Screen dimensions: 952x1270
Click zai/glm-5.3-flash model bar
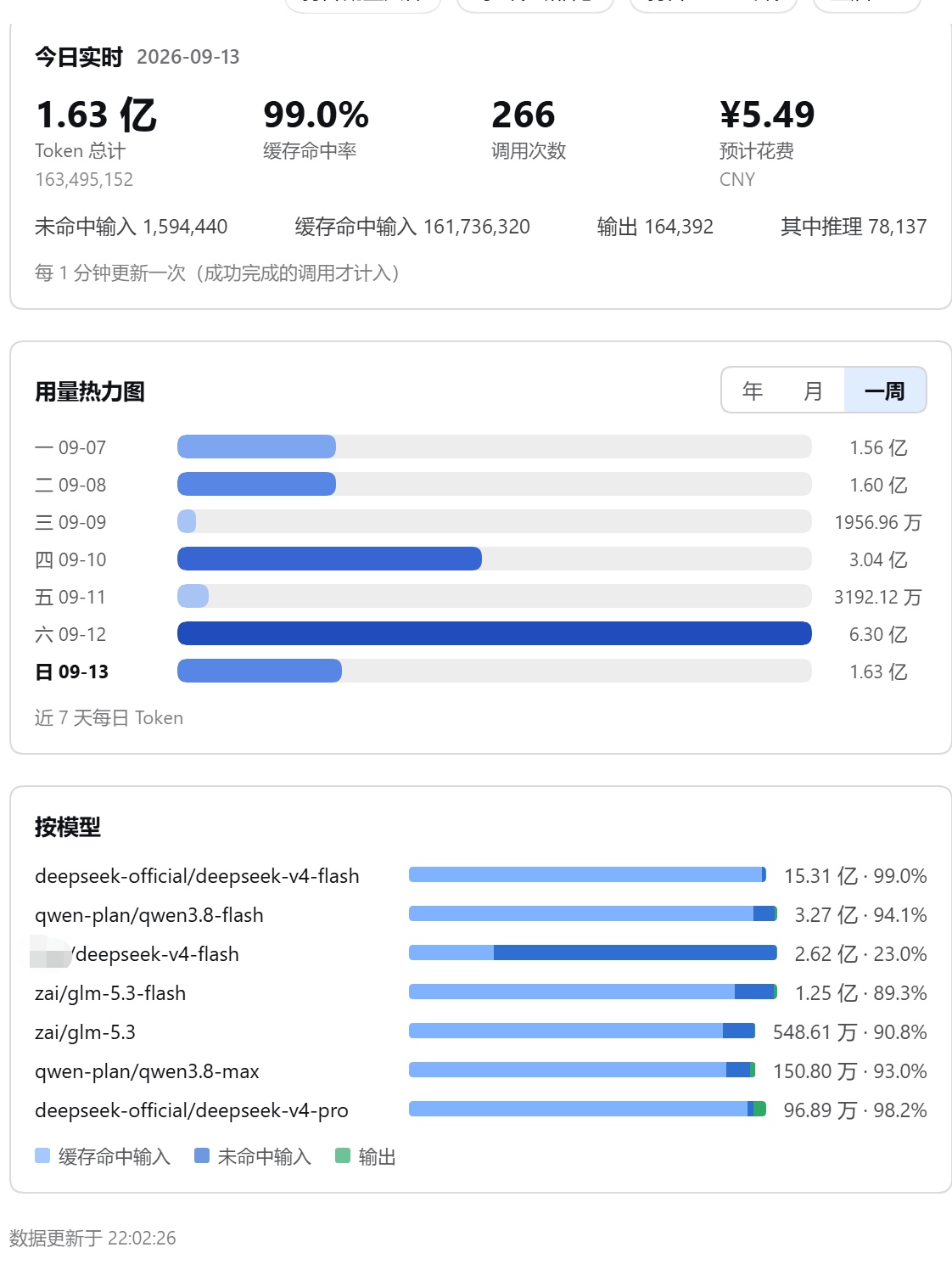(x=593, y=992)
